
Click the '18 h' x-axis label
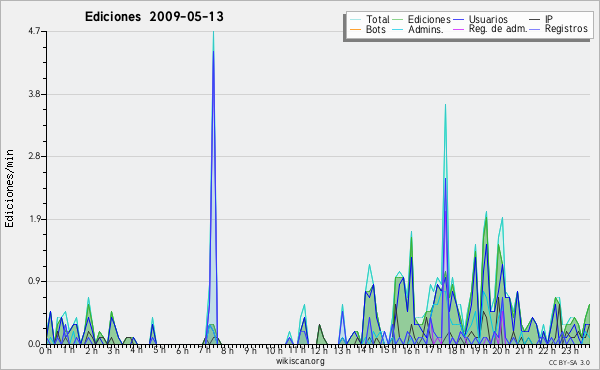click(456, 351)
